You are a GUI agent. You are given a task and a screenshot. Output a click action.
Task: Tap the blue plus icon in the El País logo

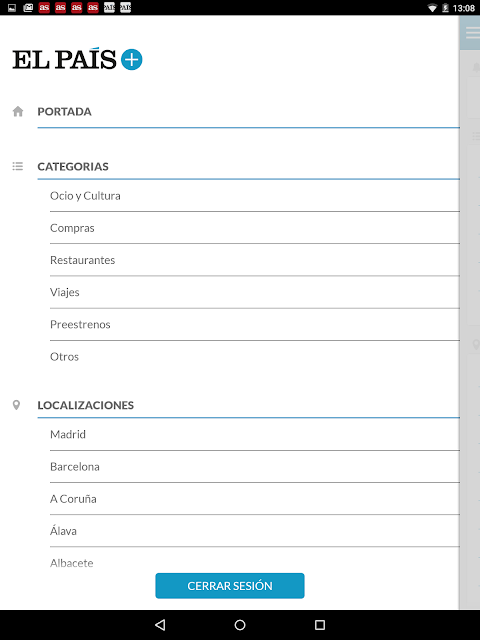coord(131,60)
